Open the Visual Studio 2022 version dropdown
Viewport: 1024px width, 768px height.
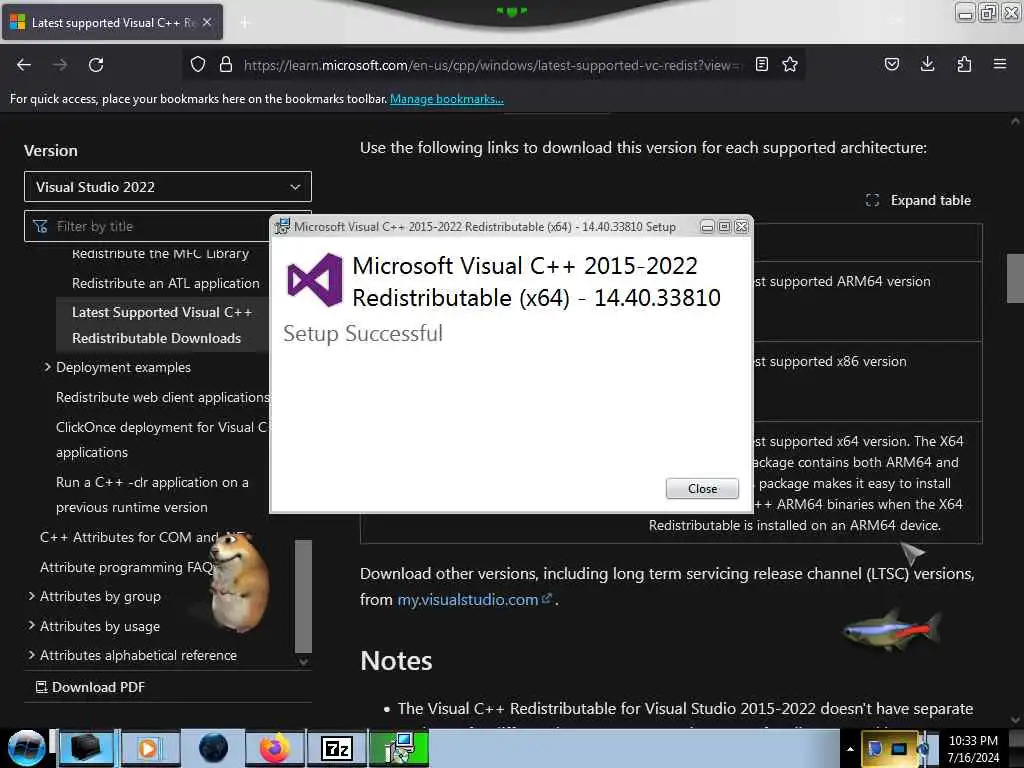[168, 187]
